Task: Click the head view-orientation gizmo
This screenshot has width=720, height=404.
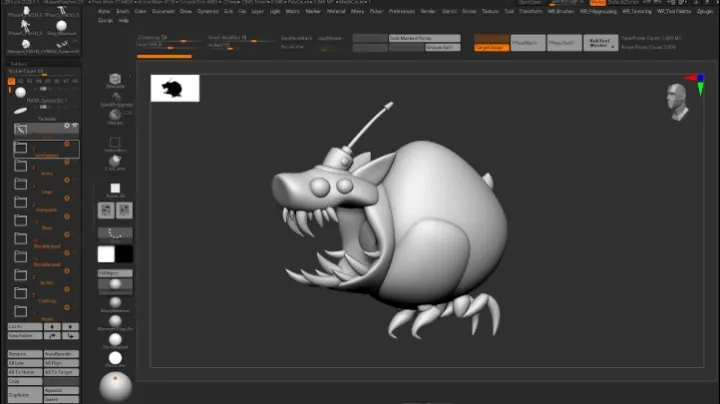Action: pos(677,101)
